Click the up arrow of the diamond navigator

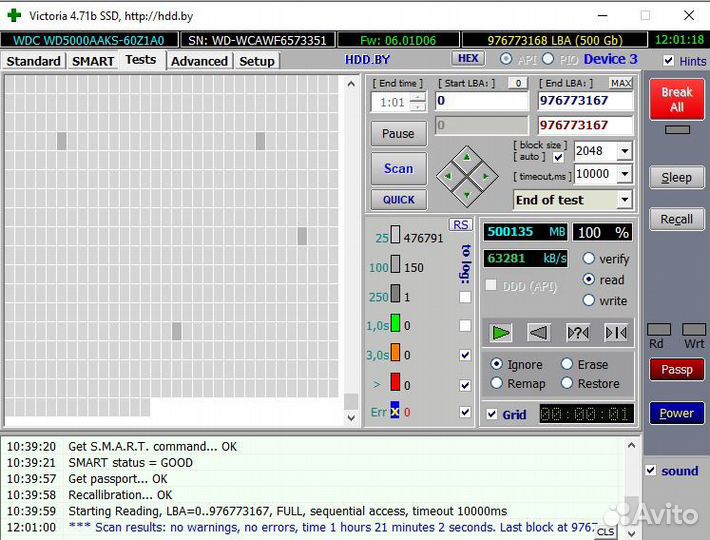click(467, 158)
